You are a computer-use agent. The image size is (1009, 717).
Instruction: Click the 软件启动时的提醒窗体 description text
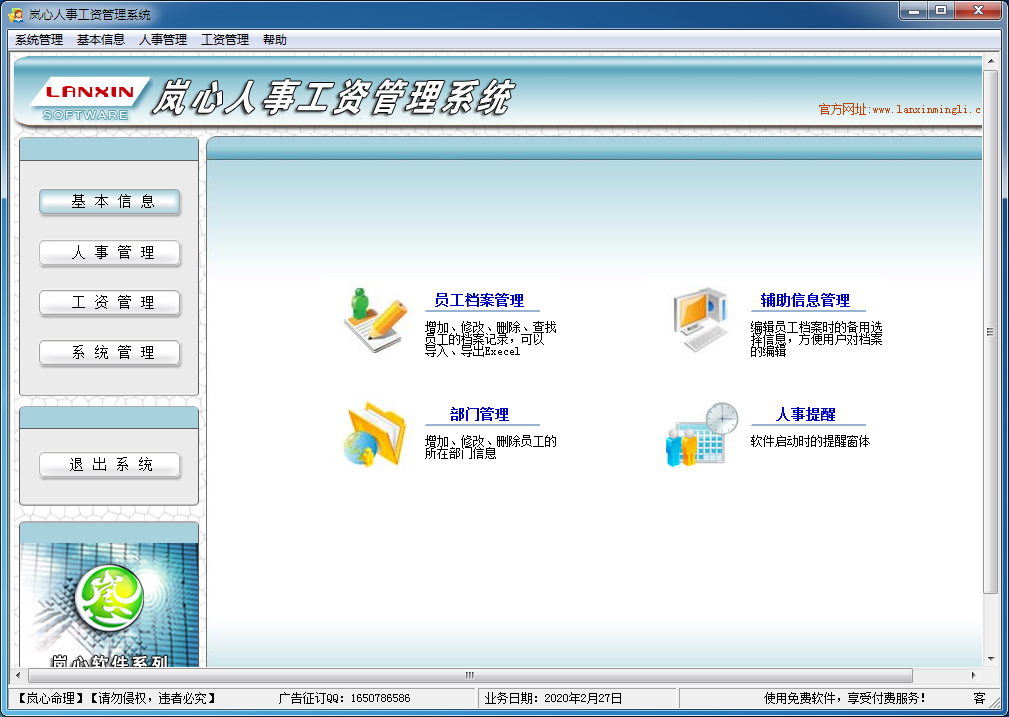tap(810, 442)
